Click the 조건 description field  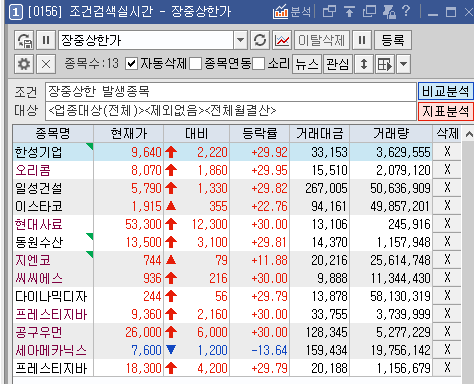(231, 91)
